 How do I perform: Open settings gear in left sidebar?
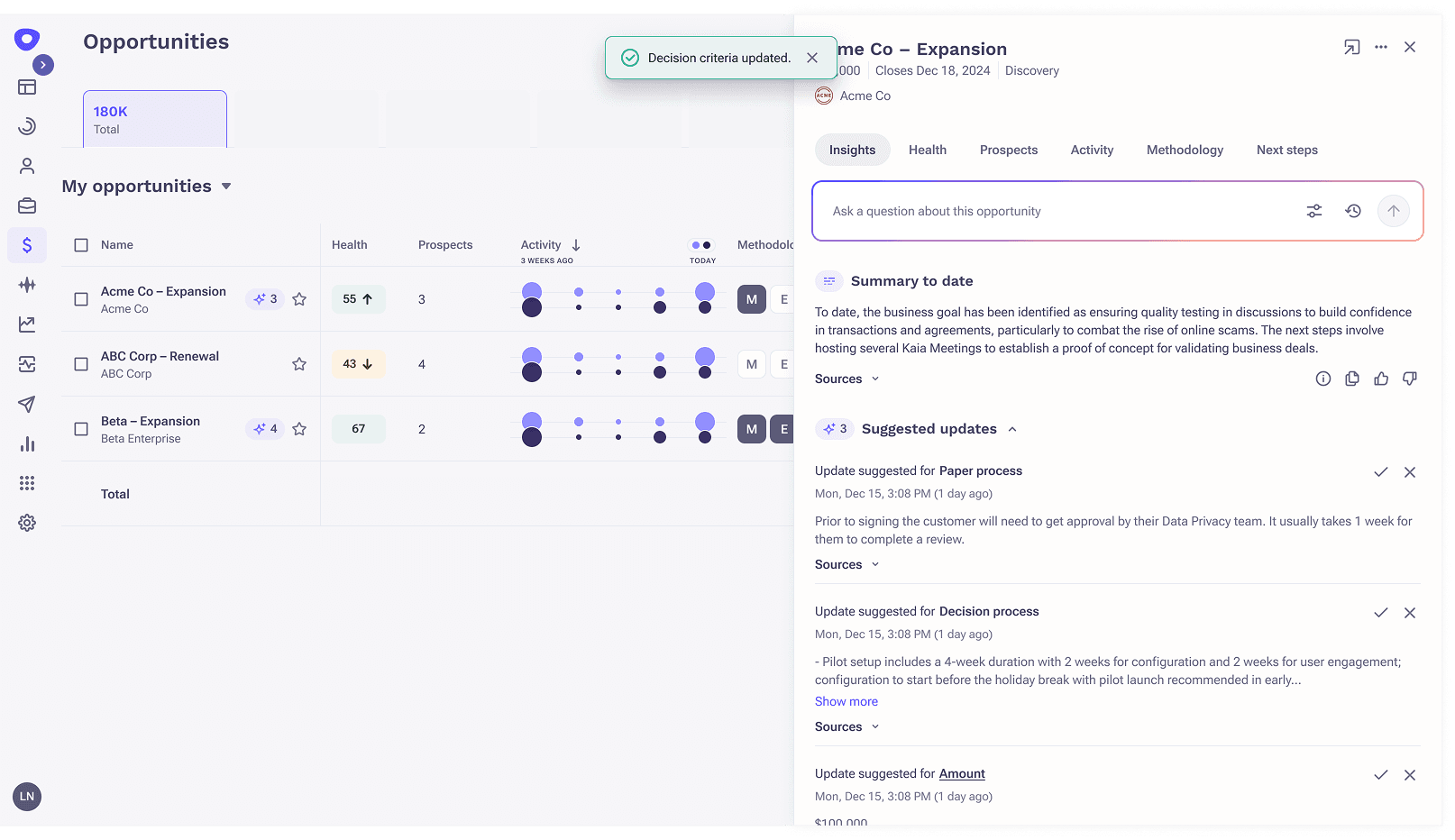point(27,523)
